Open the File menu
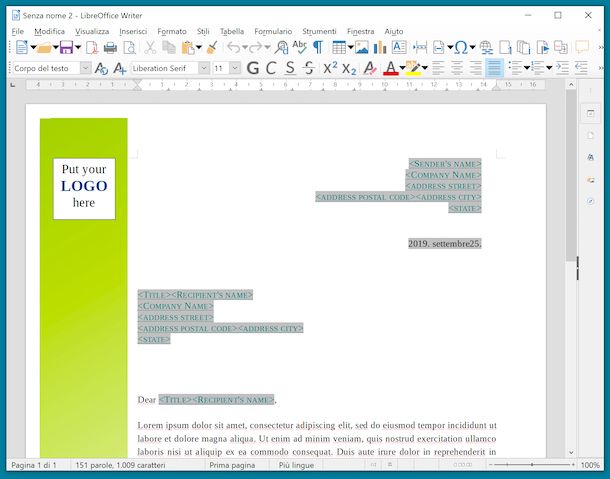The image size is (610, 479). [x=18, y=32]
